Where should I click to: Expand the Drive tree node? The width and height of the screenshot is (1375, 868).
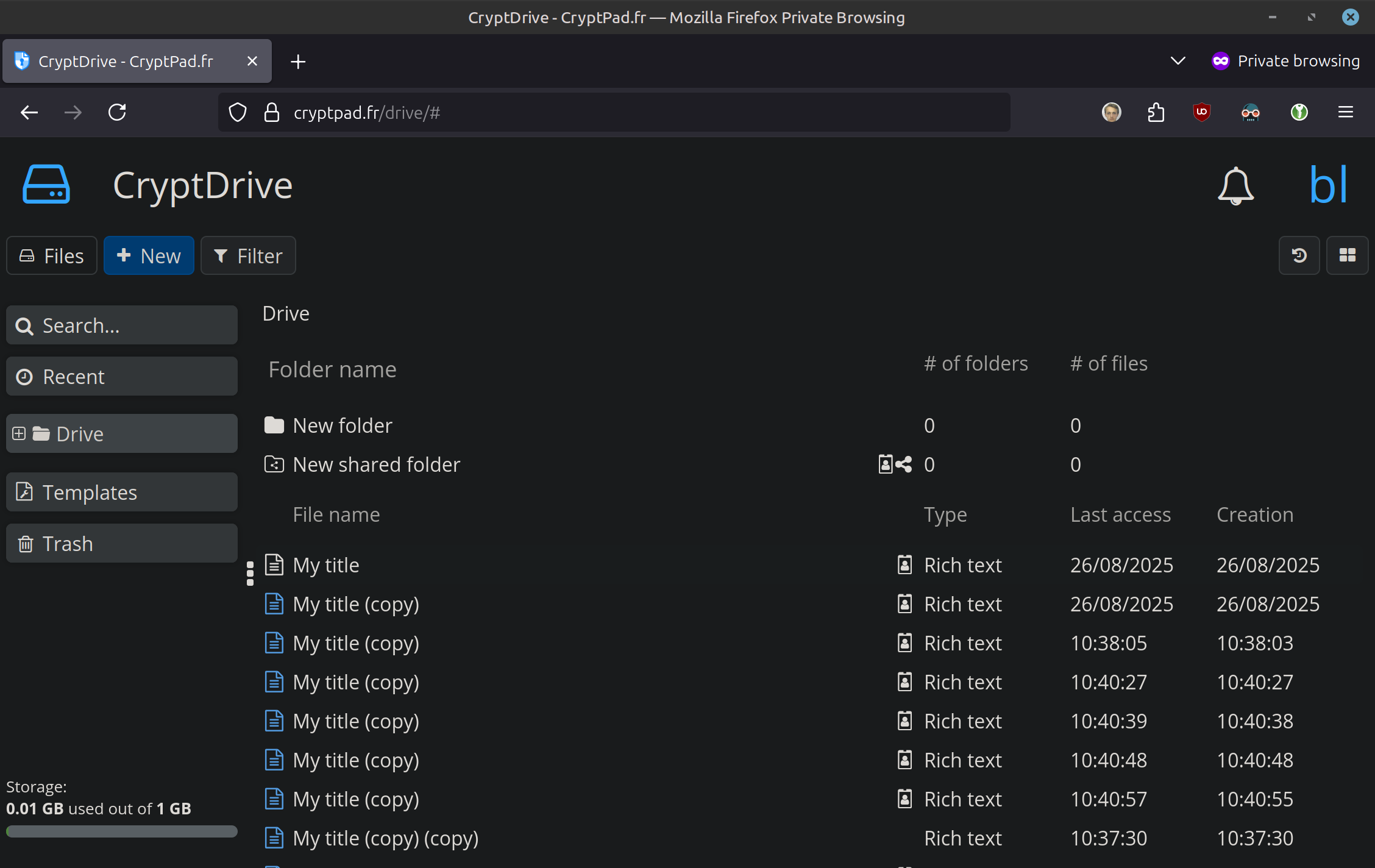pyautogui.click(x=19, y=433)
